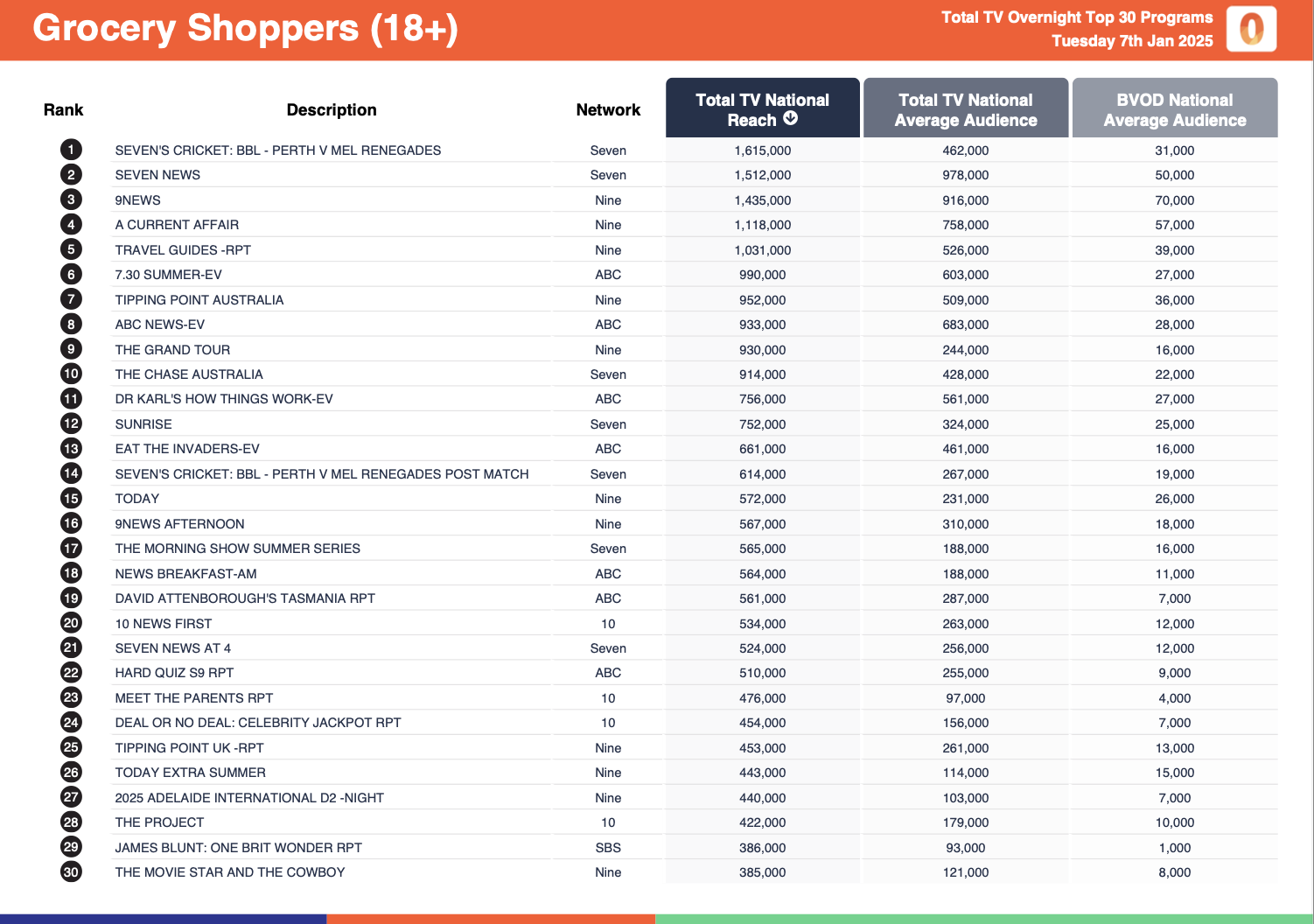Image resolution: width=1314 pixels, height=924 pixels.
Task: Click the 70,000 BVOD value for 9NEWS
Action: coord(1175,200)
